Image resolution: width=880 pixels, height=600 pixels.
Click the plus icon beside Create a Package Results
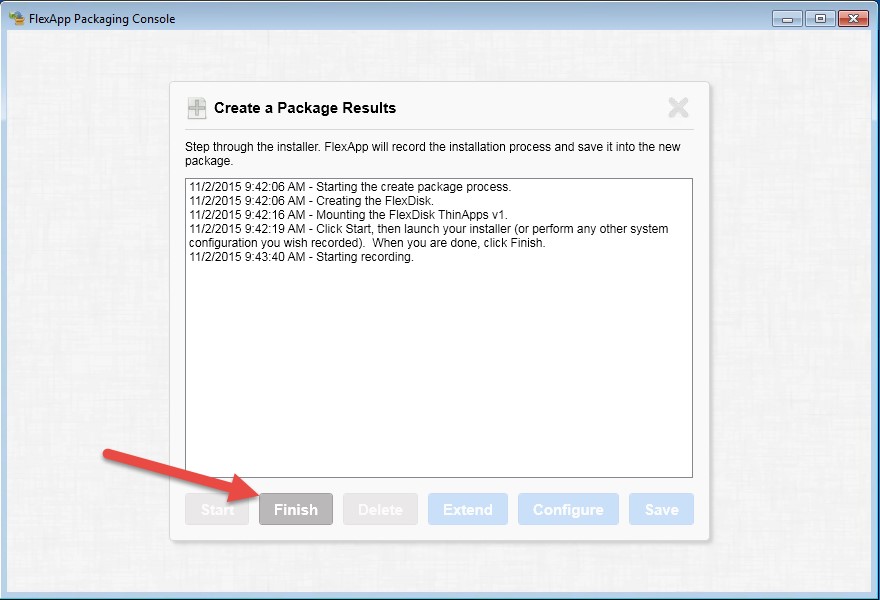(x=196, y=108)
